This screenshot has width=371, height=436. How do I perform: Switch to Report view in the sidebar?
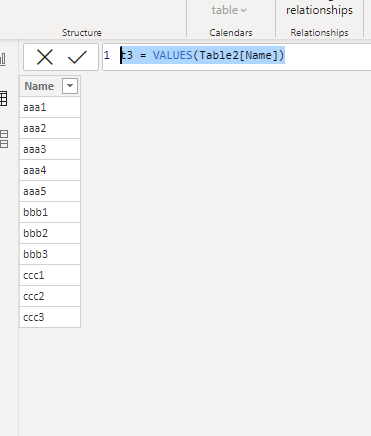pos(3,59)
